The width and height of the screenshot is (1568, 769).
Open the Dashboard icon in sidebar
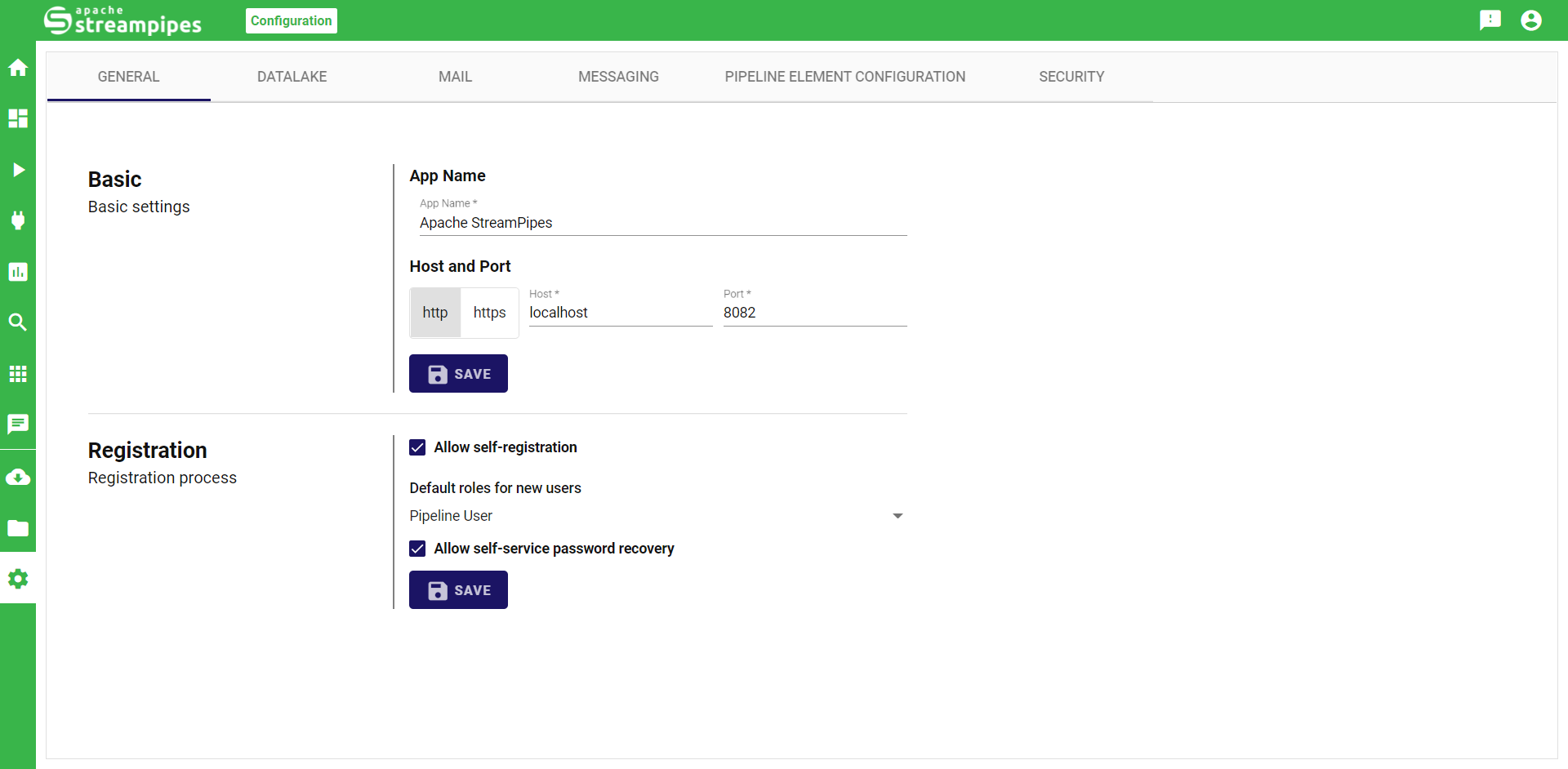[18, 118]
